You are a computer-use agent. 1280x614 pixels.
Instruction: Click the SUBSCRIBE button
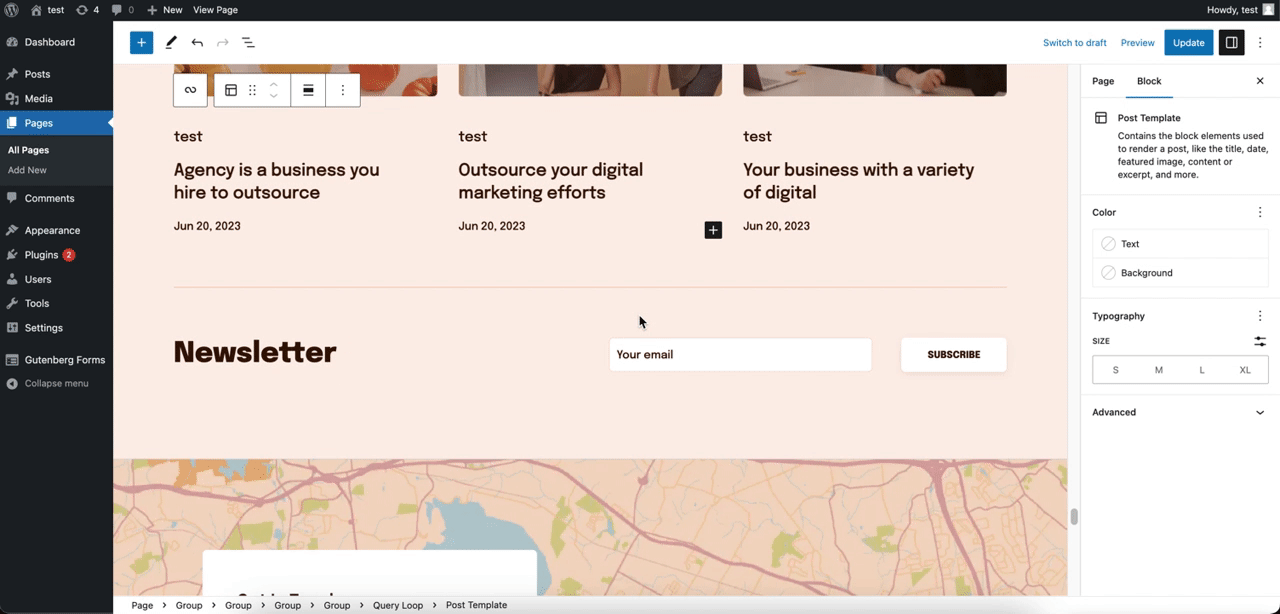(954, 354)
